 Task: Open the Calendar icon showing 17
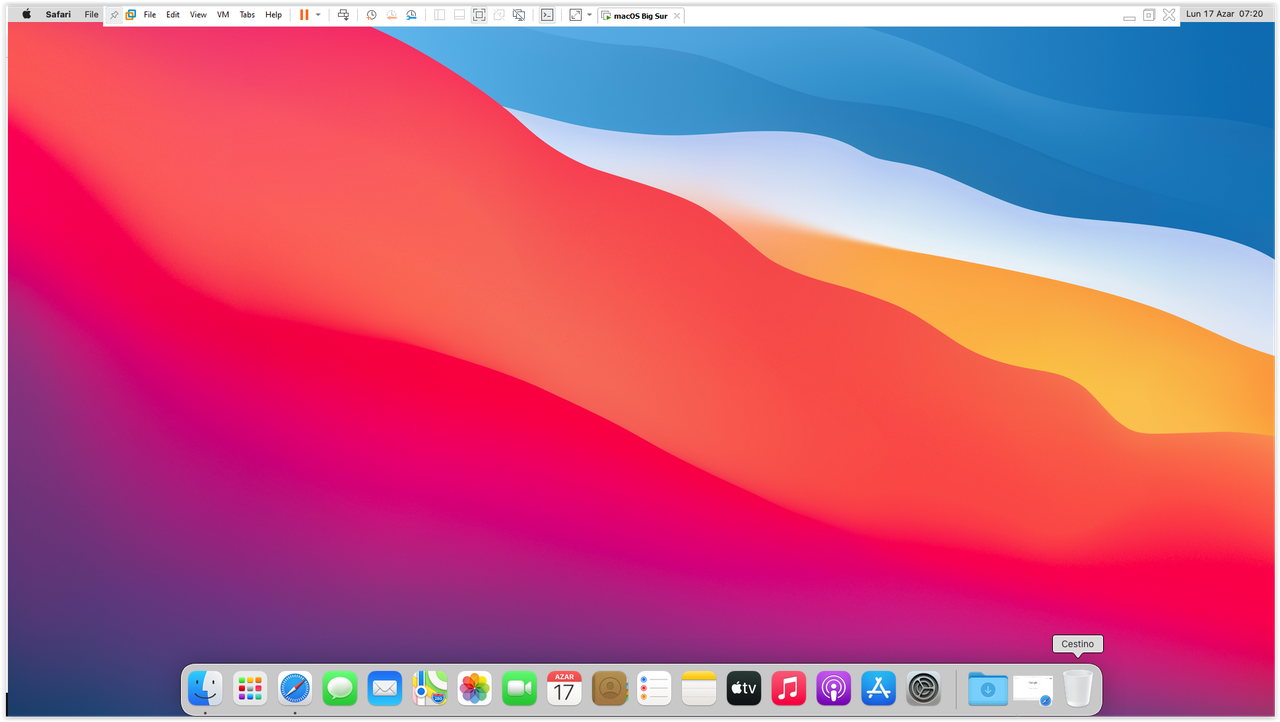point(564,688)
